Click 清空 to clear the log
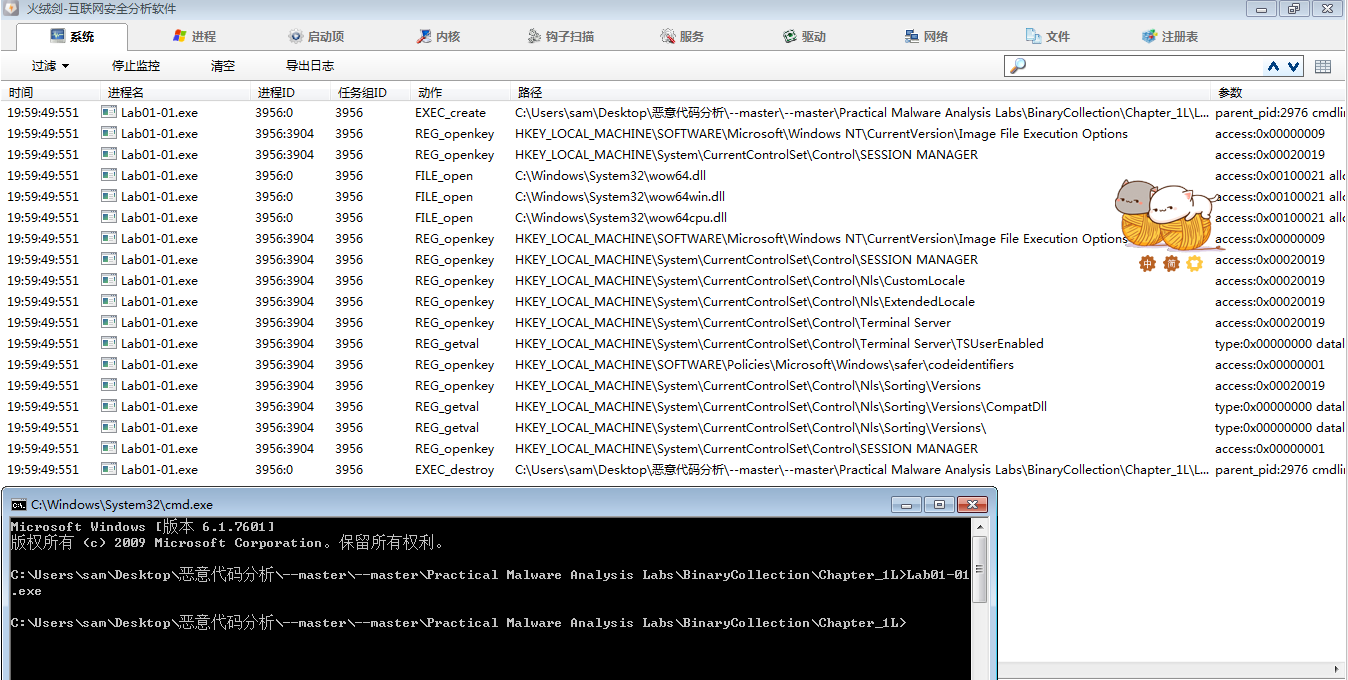This screenshot has height=680, width=1348. (223, 66)
